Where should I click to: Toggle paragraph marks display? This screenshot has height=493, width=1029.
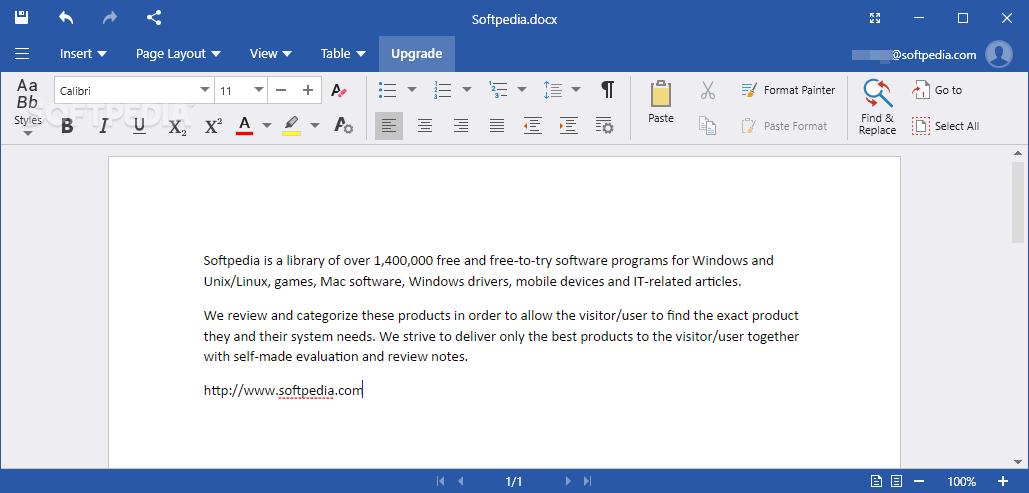608,90
